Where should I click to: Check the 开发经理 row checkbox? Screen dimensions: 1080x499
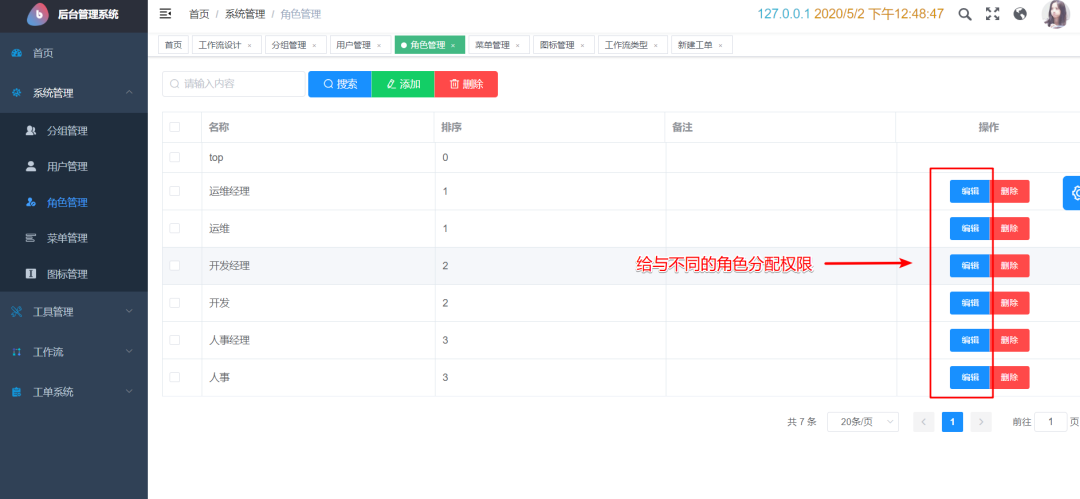coord(175,265)
